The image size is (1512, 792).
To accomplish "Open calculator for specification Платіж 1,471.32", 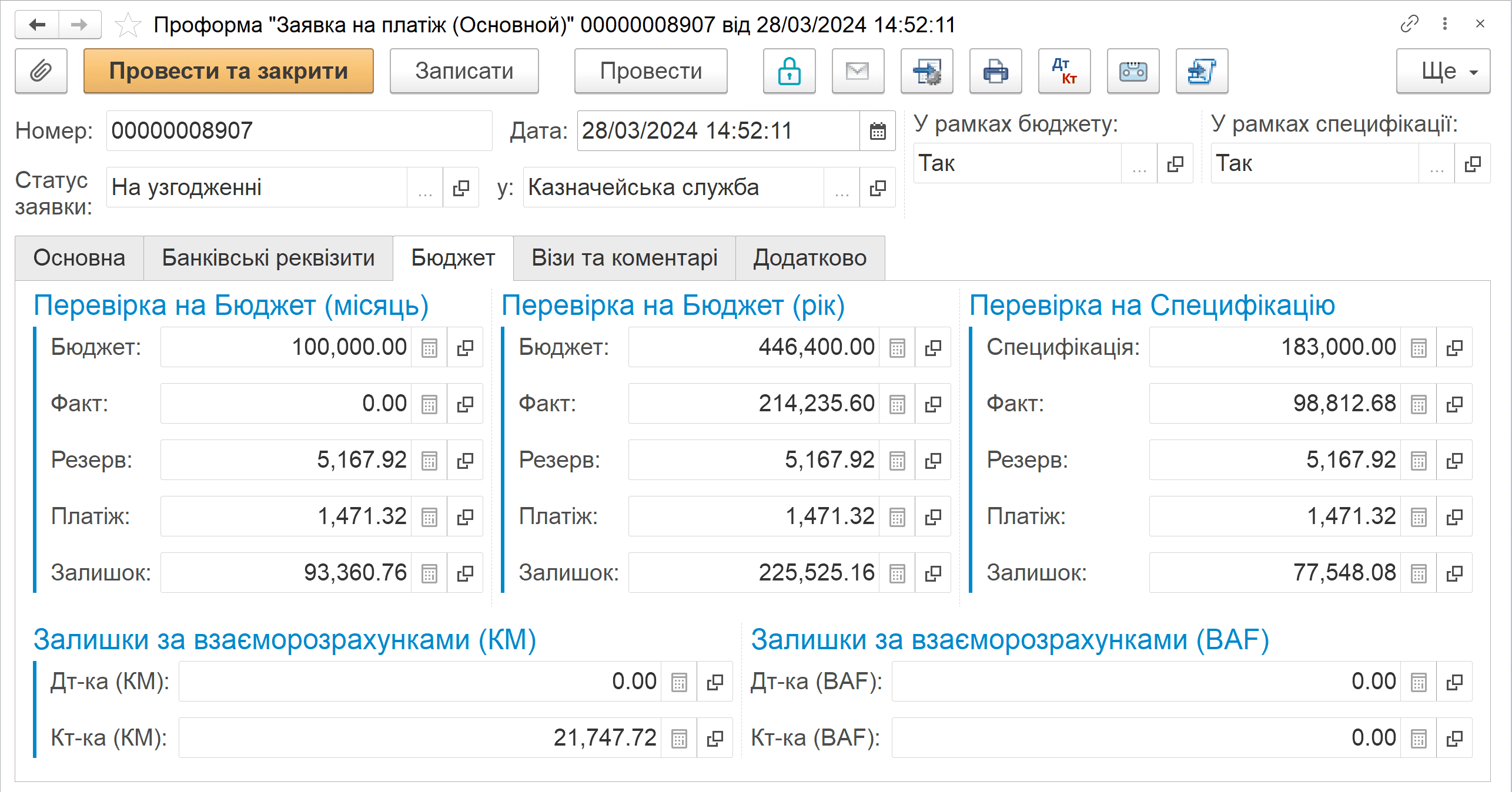I will tap(1419, 516).
